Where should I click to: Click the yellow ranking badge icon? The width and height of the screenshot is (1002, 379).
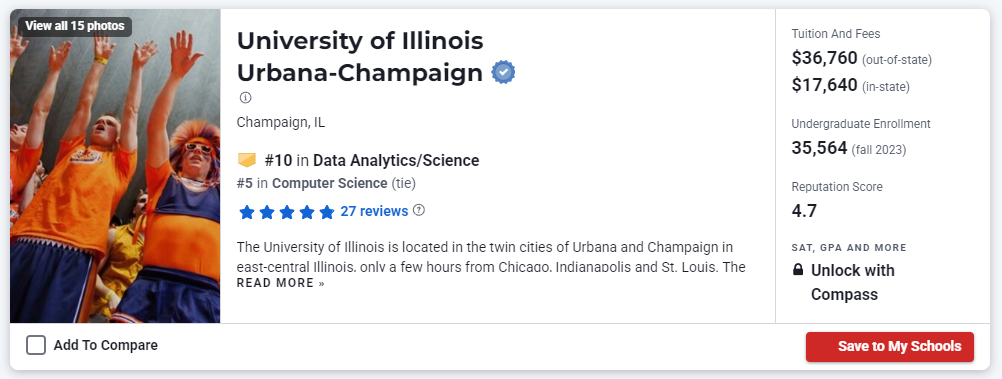(x=247, y=160)
